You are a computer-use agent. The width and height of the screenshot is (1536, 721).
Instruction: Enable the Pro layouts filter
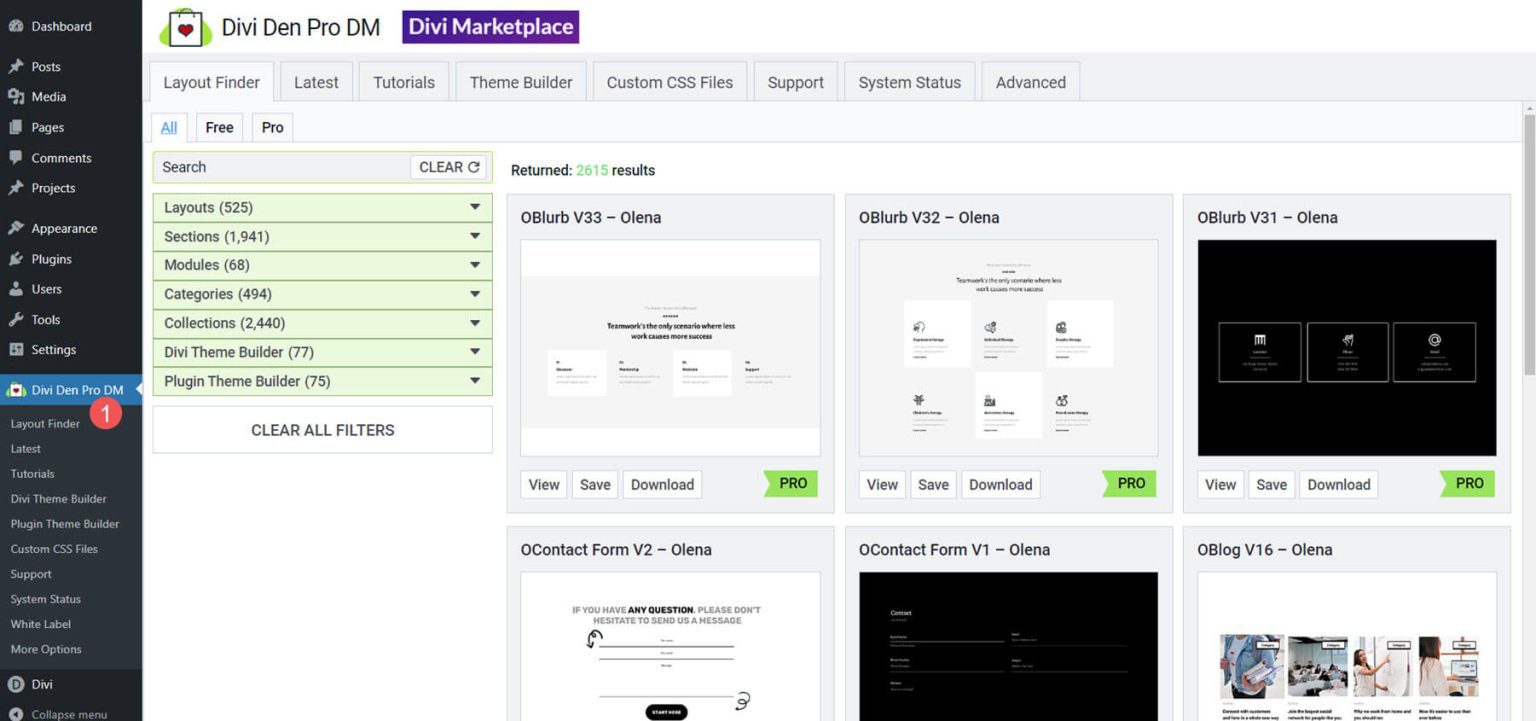tap(271, 127)
